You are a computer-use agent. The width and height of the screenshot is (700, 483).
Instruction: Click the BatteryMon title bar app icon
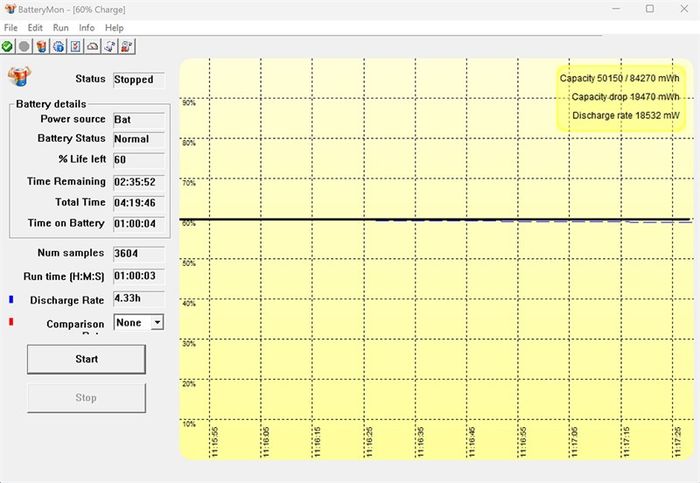(x=9, y=8)
